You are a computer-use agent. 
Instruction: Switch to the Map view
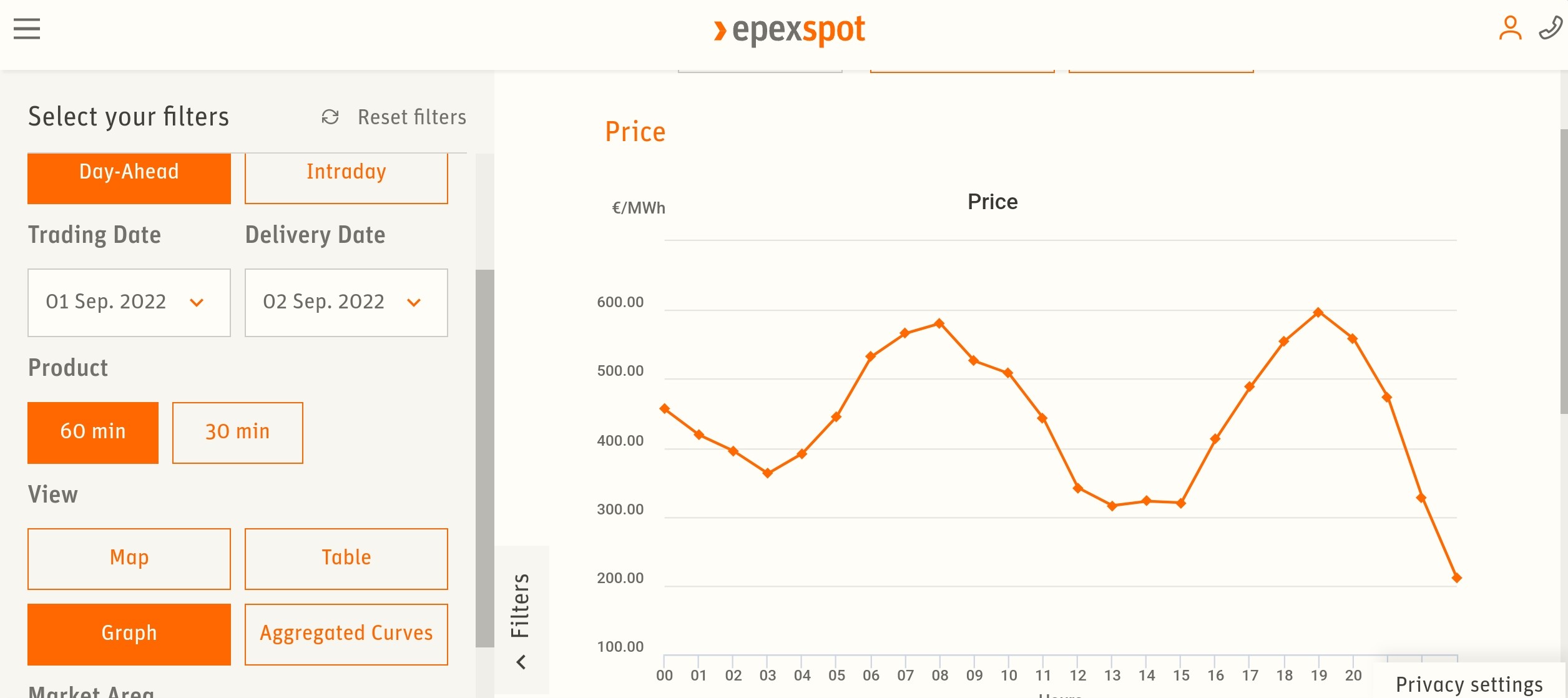[129, 558]
